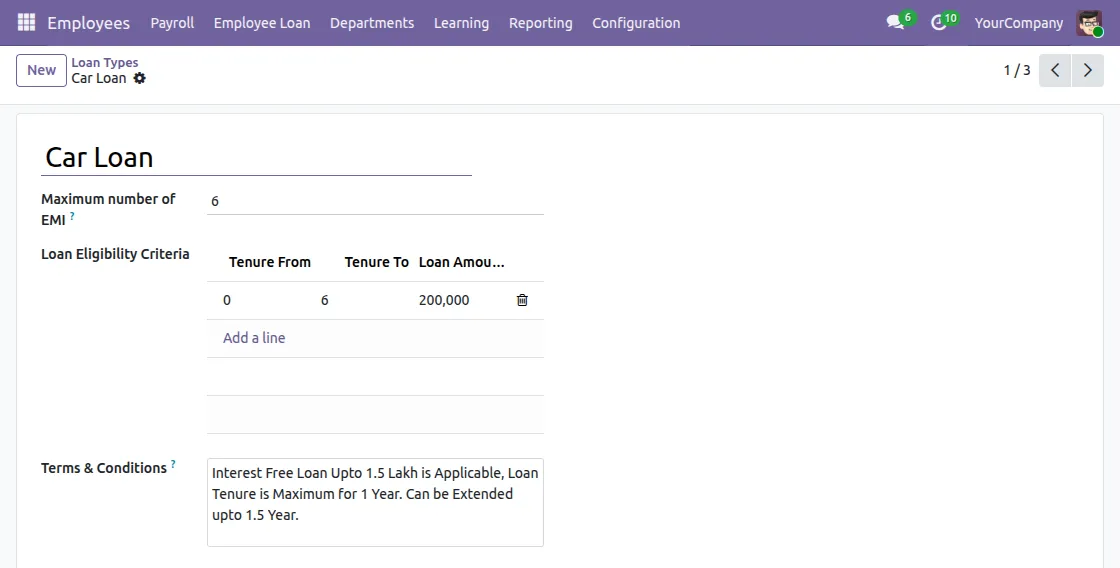Sort by Tenure From column header
Screen dimensions: 1120x568
click(269, 262)
